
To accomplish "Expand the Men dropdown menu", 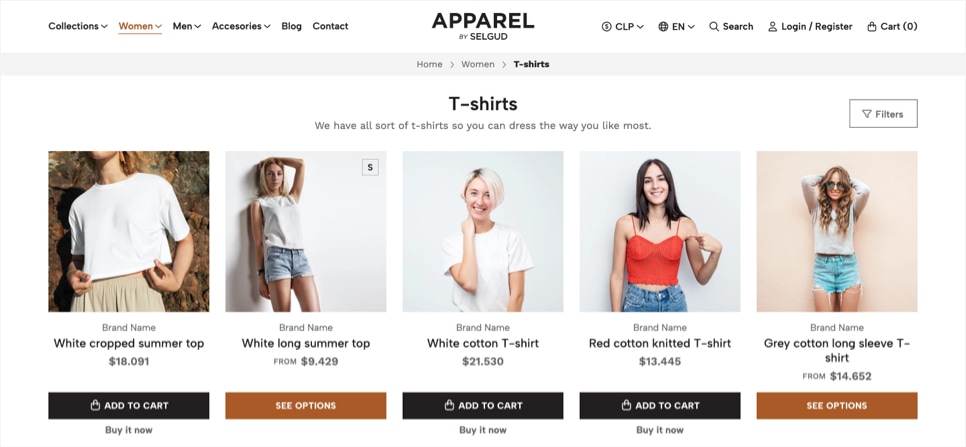I will 187,26.
